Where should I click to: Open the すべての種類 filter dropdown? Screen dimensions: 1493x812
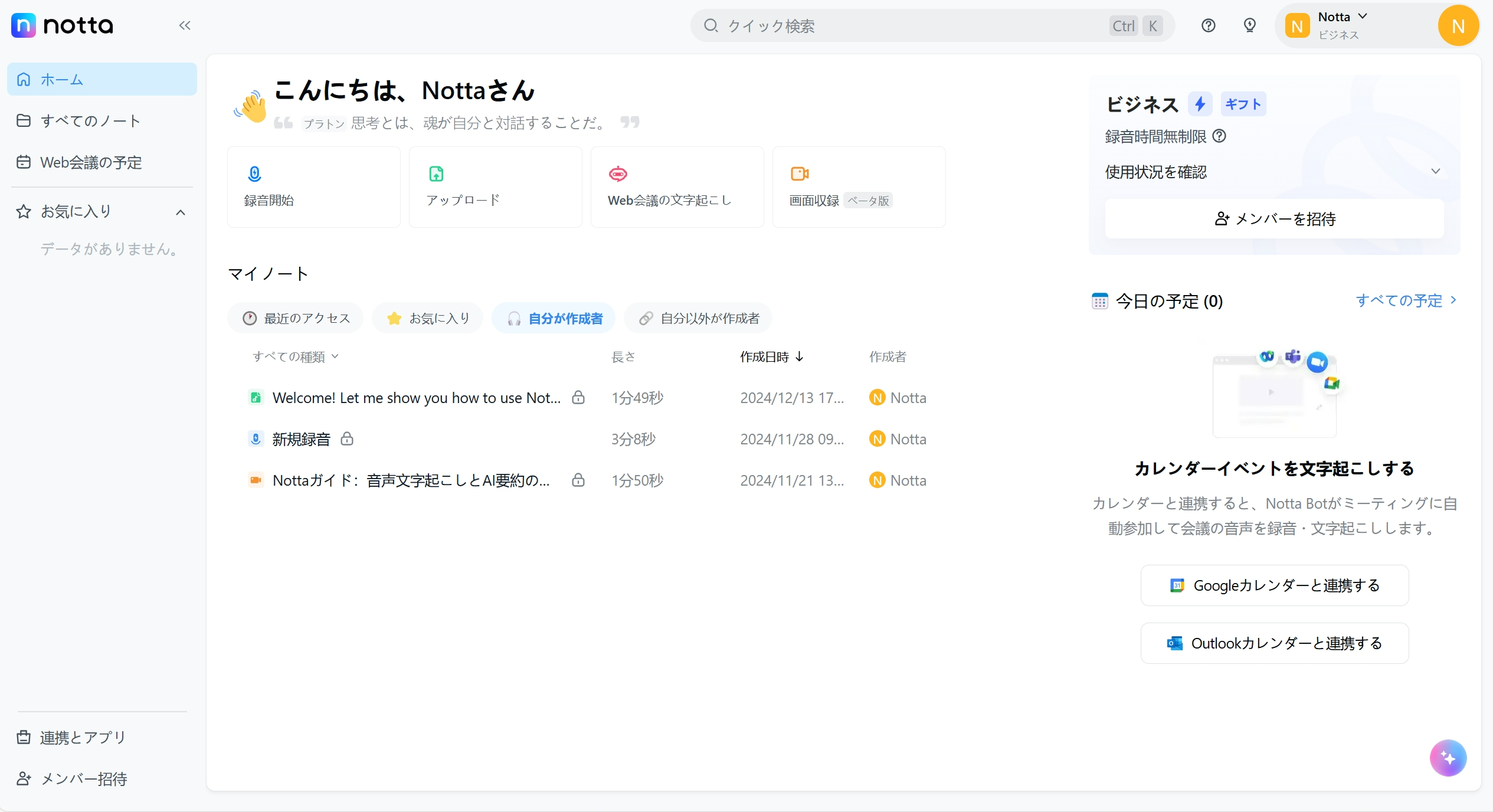(x=295, y=356)
